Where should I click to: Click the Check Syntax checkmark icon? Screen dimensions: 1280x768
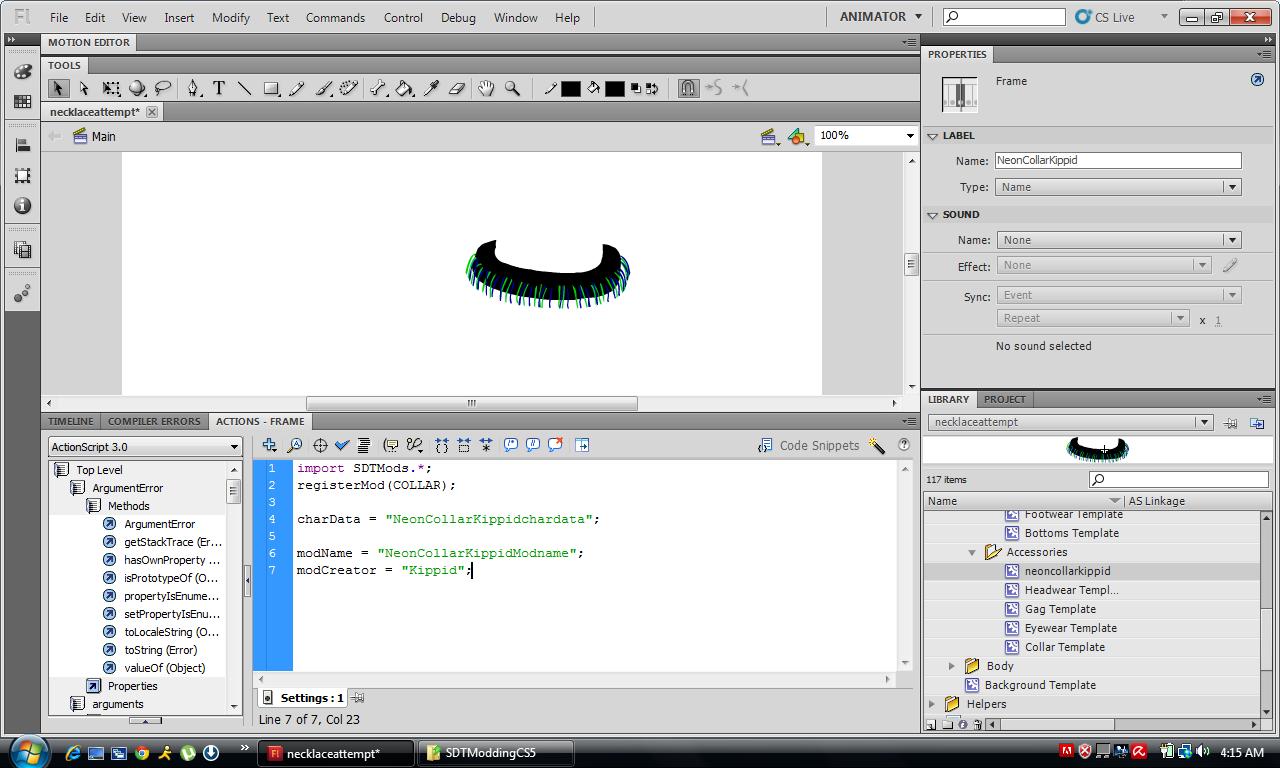(342, 445)
